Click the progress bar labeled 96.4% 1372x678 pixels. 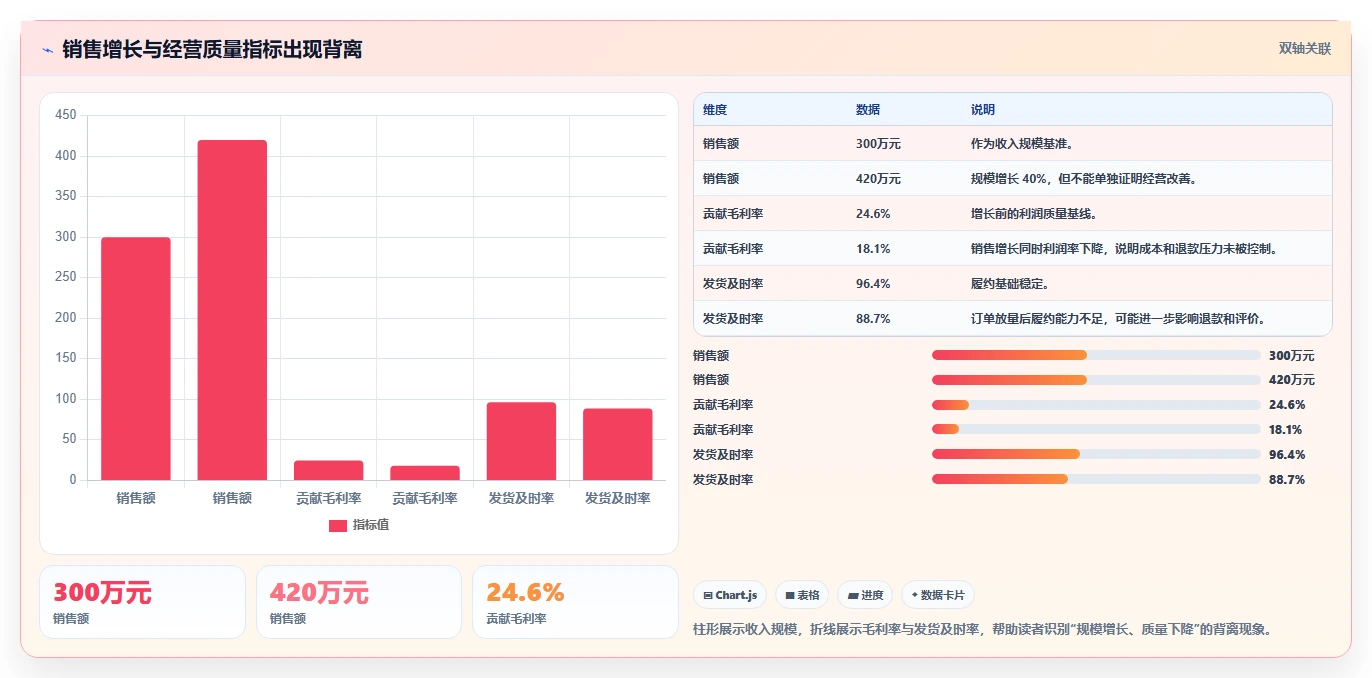tap(1096, 455)
